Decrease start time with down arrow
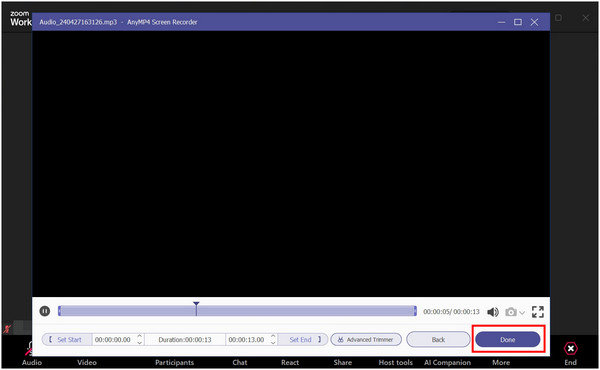600x370 pixels. click(x=140, y=342)
